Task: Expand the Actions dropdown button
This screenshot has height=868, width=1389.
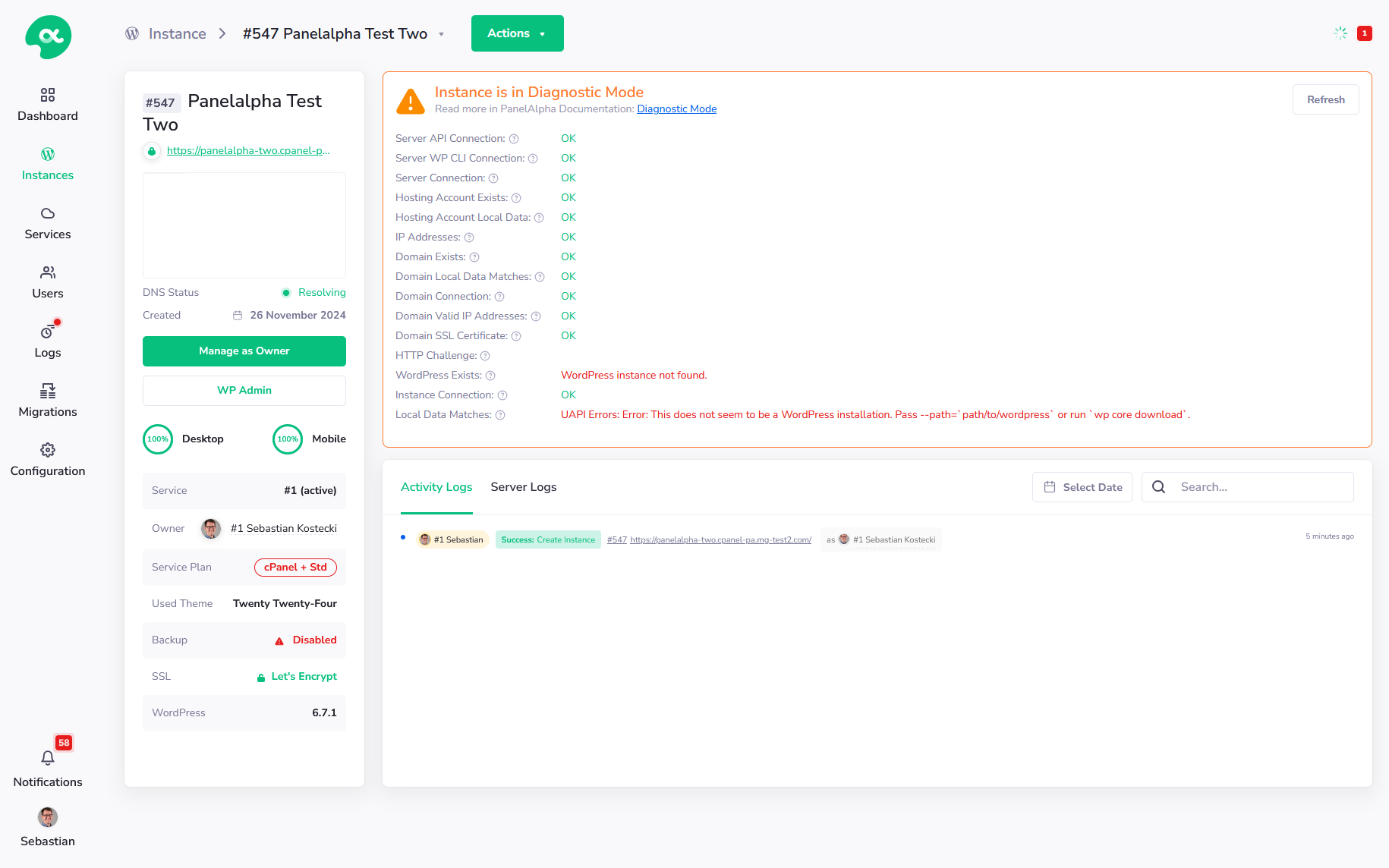Action: (518, 33)
